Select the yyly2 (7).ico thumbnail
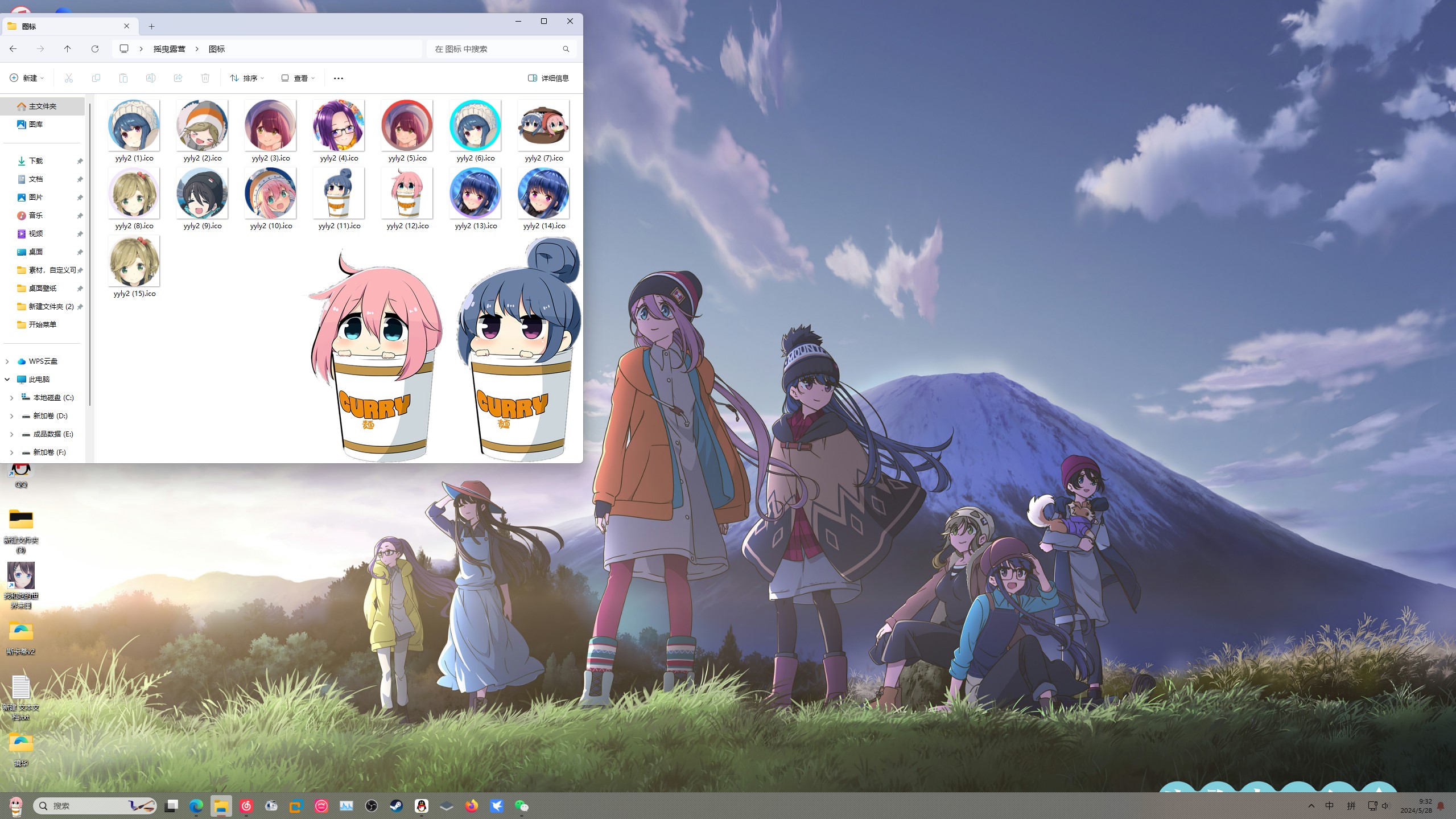The image size is (1456, 819). [x=543, y=126]
